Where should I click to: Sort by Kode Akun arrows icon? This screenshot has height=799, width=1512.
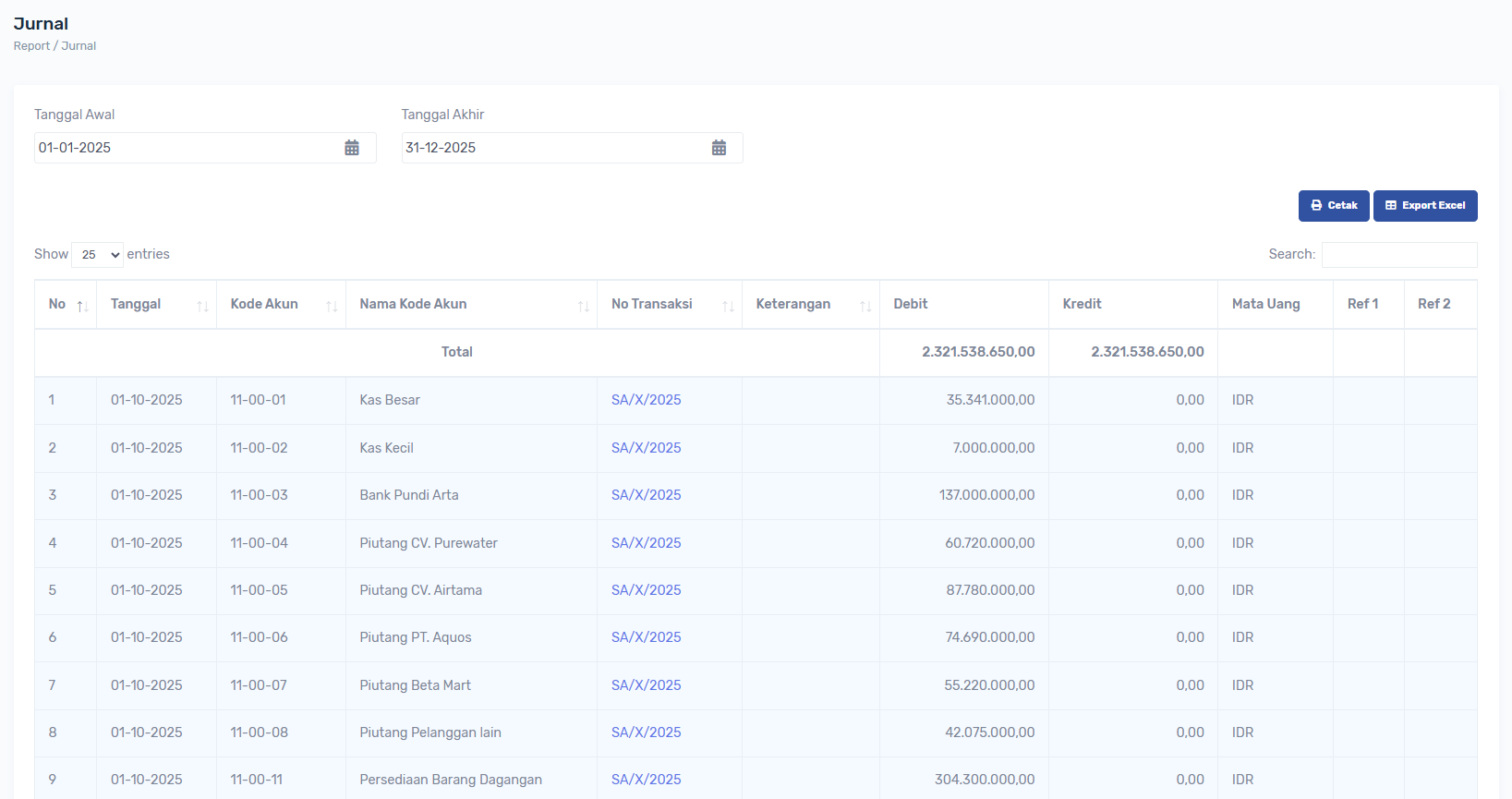coord(332,306)
